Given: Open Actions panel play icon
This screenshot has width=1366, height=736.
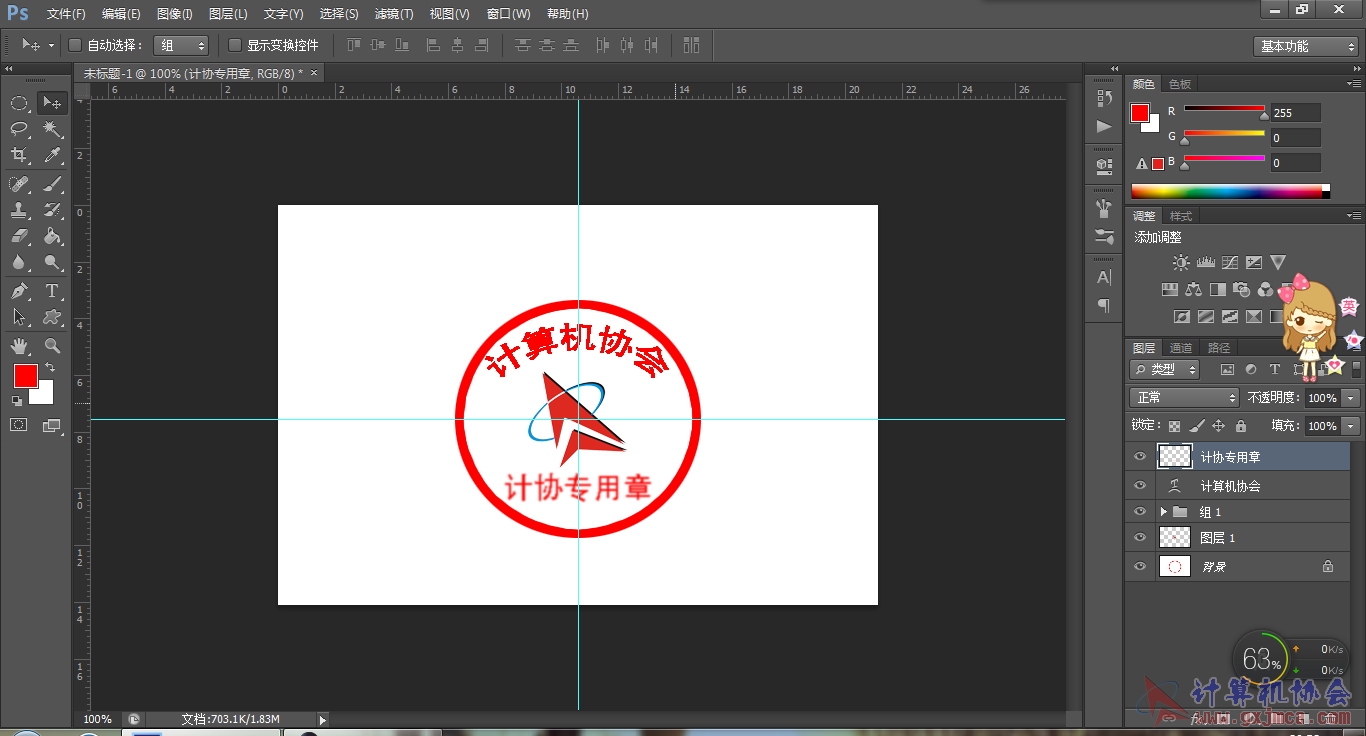Looking at the screenshot, I should coord(1104,127).
